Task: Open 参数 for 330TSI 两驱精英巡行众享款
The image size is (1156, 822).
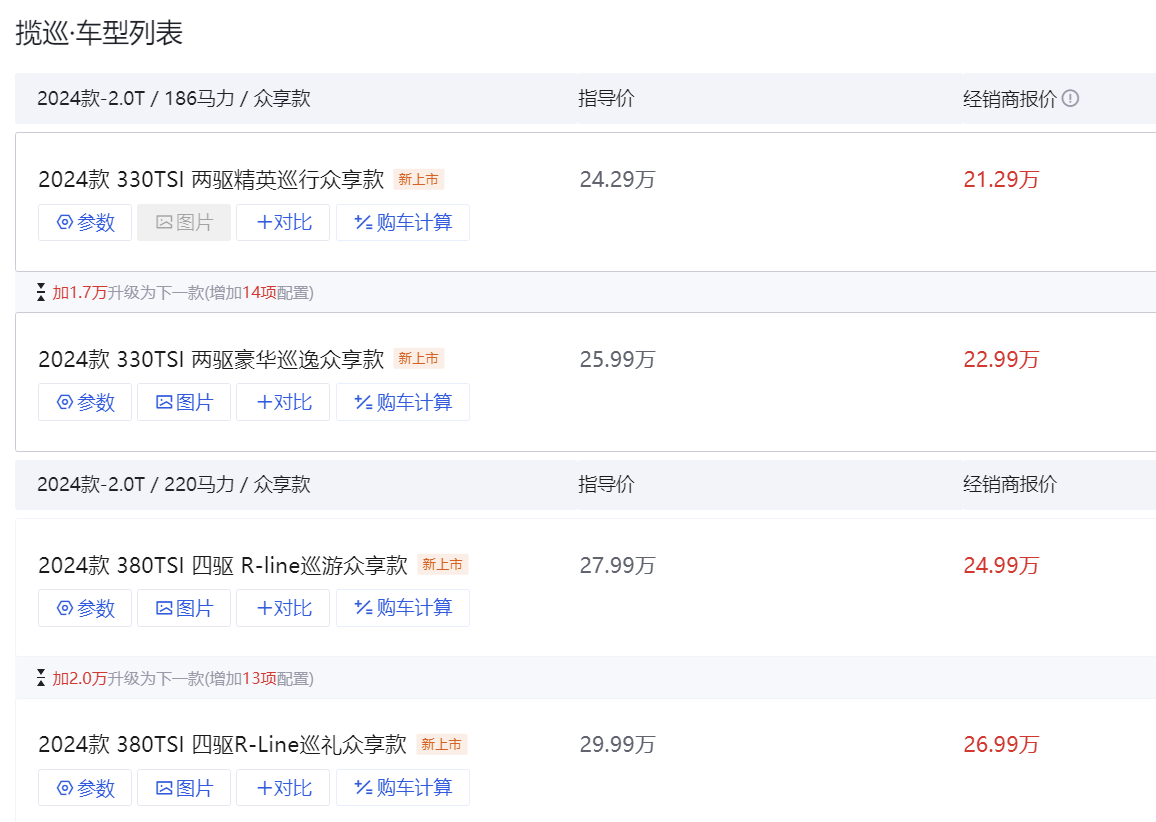Action: [x=85, y=223]
